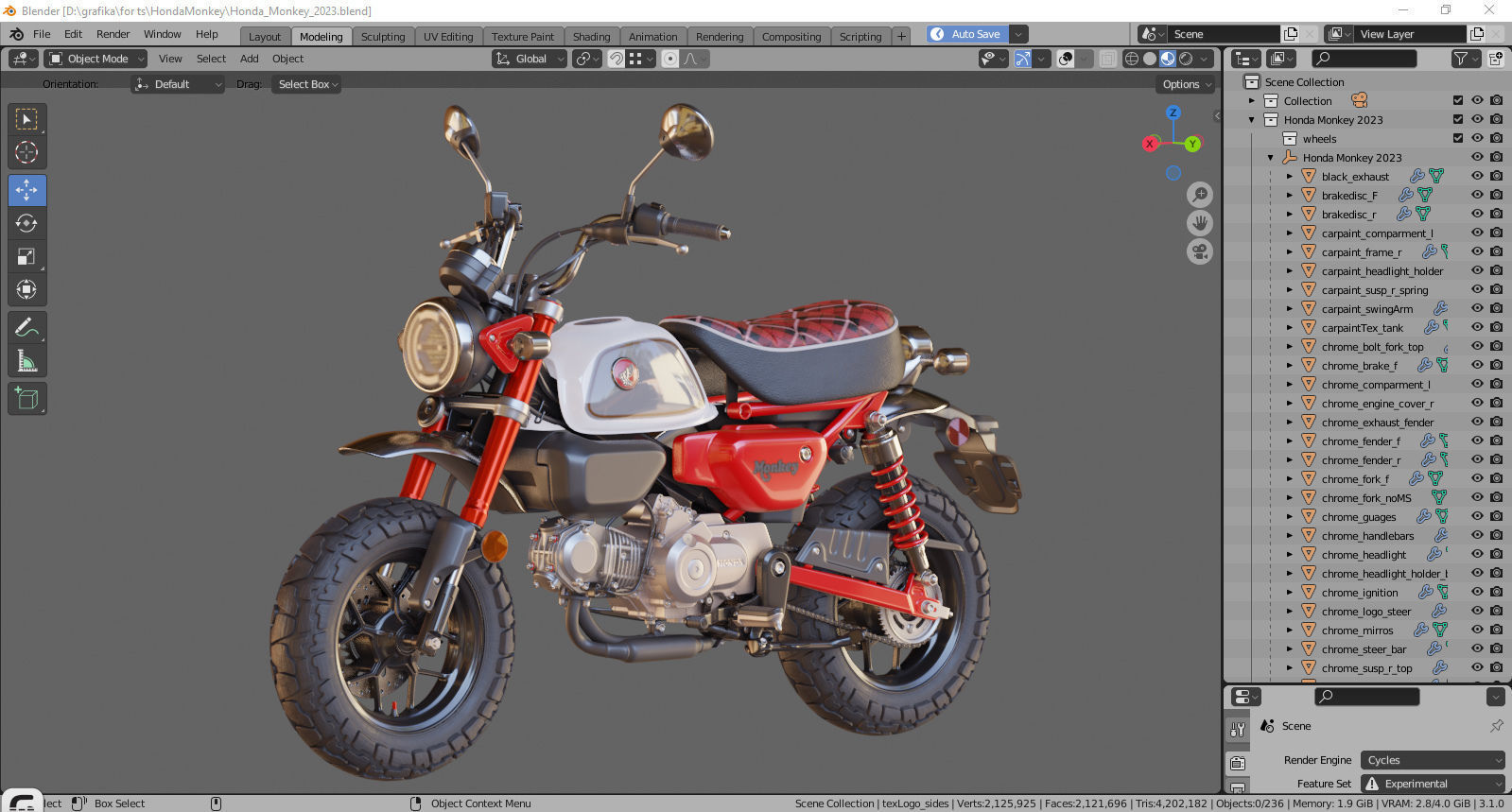Image resolution: width=1512 pixels, height=812 pixels.
Task: Open the Feature Set Experimental dropdown
Action: click(x=1433, y=784)
